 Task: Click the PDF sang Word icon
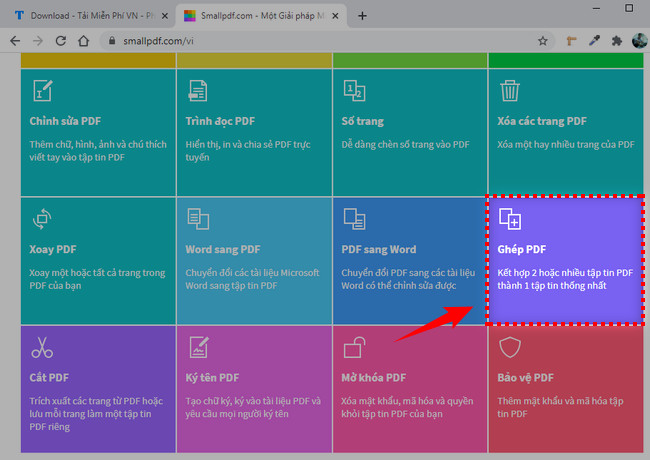click(354, 219)
